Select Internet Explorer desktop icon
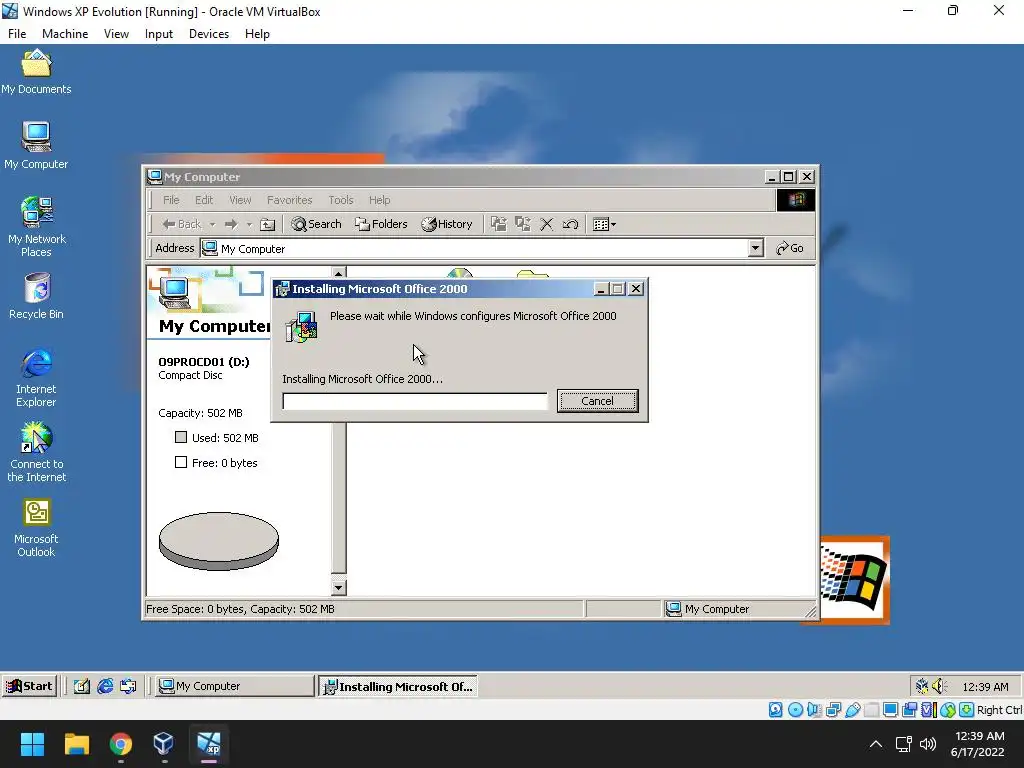This screenshot has width=1024, height=768. tap(36, 377)
